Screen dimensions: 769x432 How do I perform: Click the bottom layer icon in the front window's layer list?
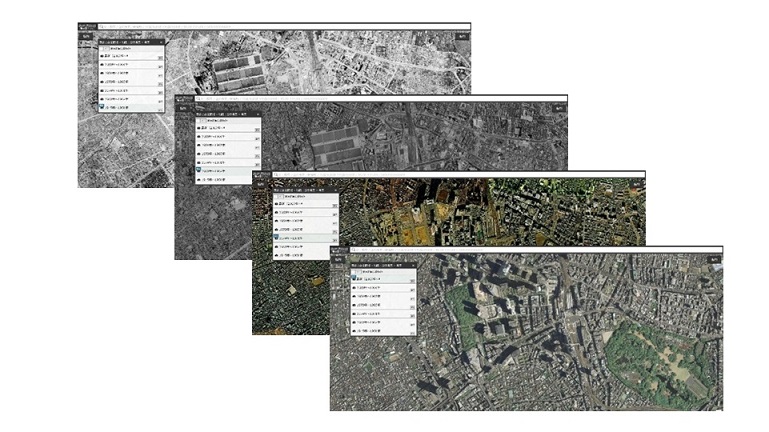(x=354, y=330)
